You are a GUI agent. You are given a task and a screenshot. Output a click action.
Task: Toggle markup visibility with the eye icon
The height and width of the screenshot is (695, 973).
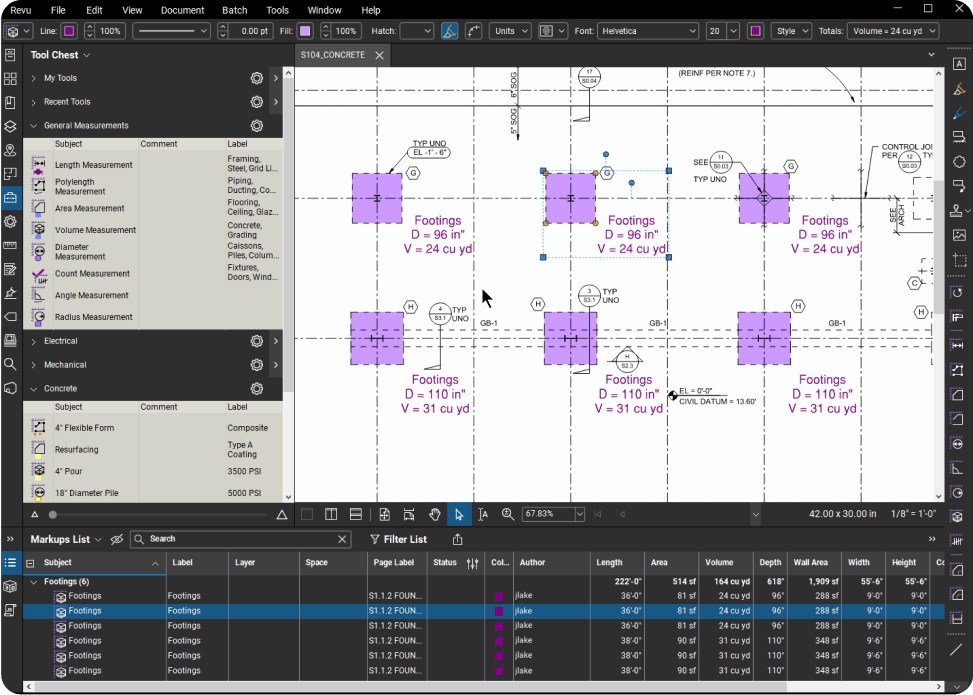(x=116, y=538)
